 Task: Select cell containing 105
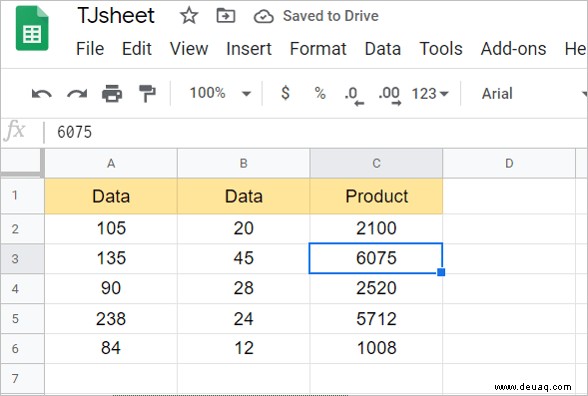click(111, 229)
